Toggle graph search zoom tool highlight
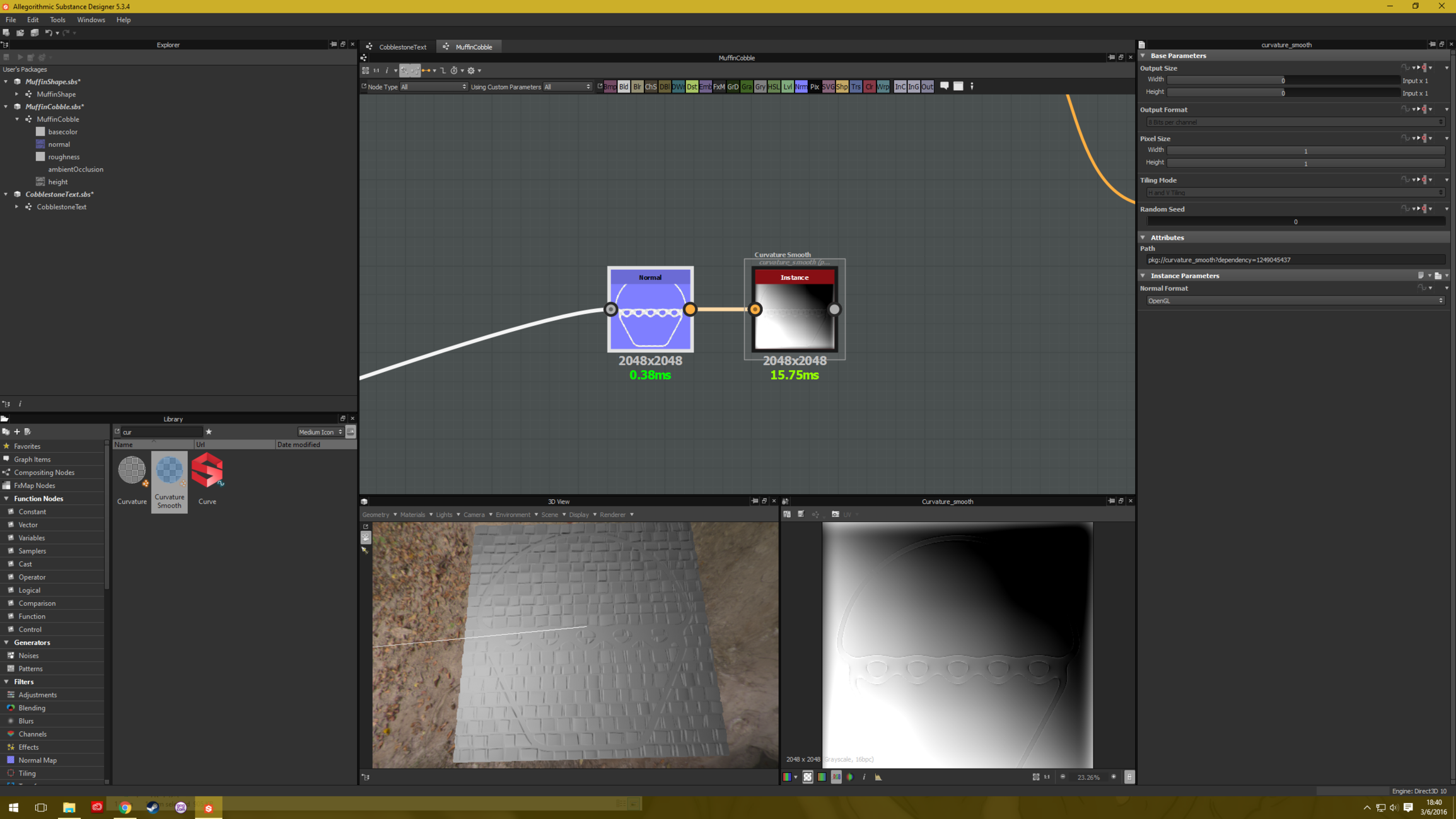1456x819 pixels. click(x=404, y=71)
